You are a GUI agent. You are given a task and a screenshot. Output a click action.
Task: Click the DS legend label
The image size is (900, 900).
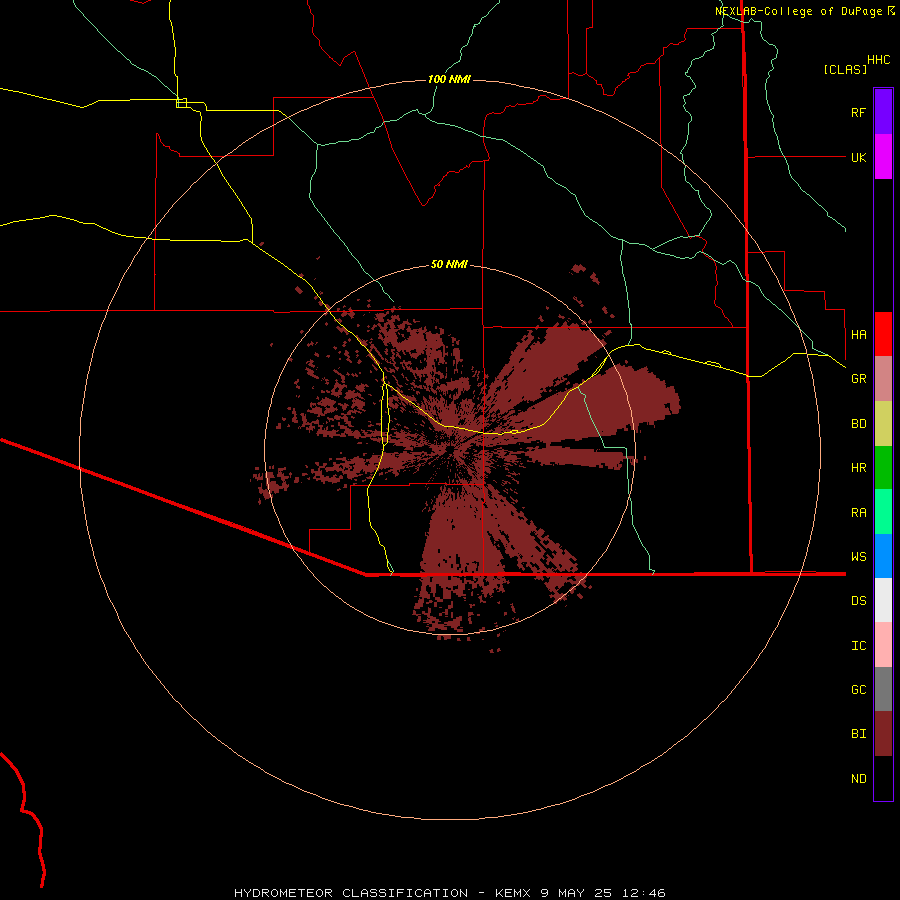pos(858,600)
